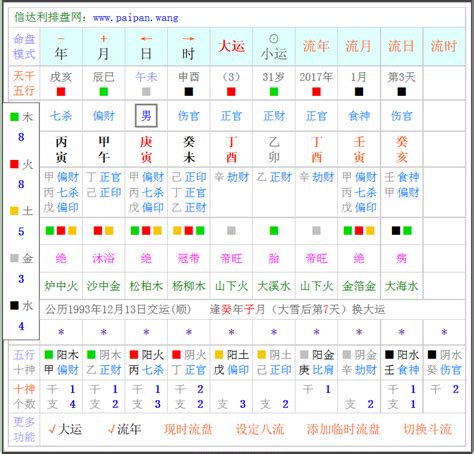Click the 十神个数 row label
Screen dimensions: 474x454
click(24, 397)
